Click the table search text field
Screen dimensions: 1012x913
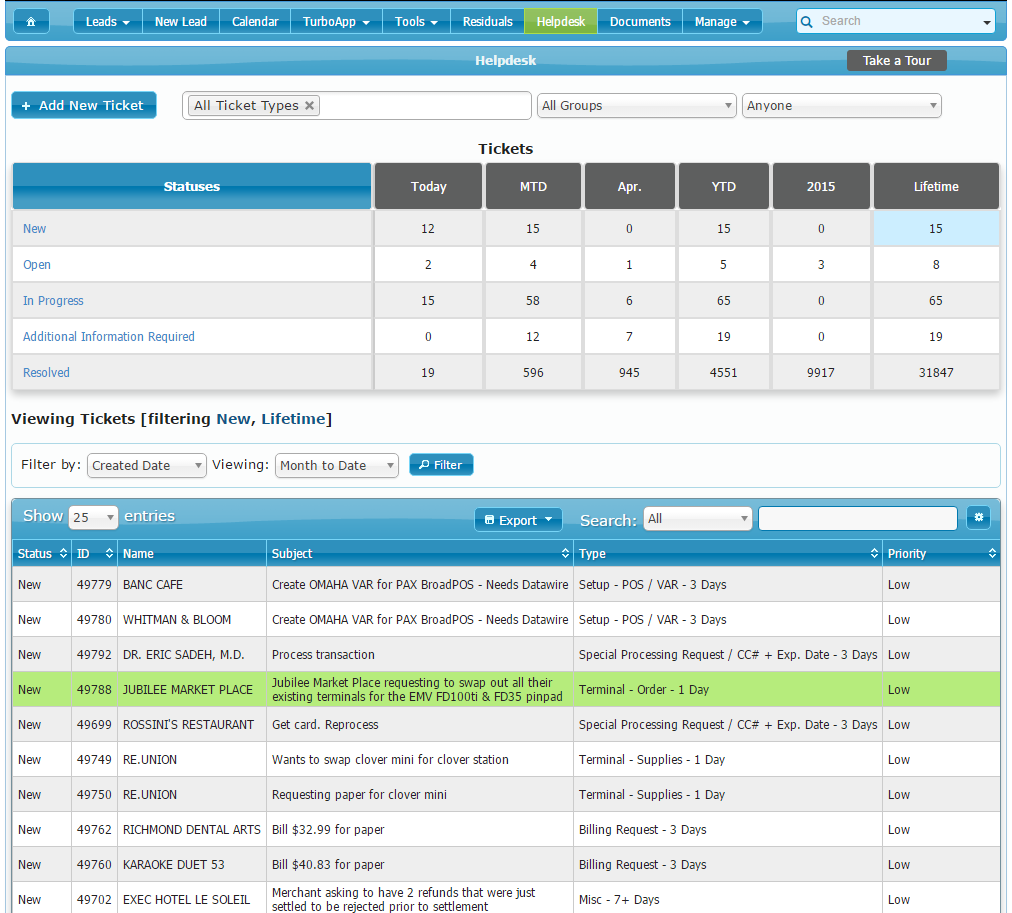click(x=858, y=519)
